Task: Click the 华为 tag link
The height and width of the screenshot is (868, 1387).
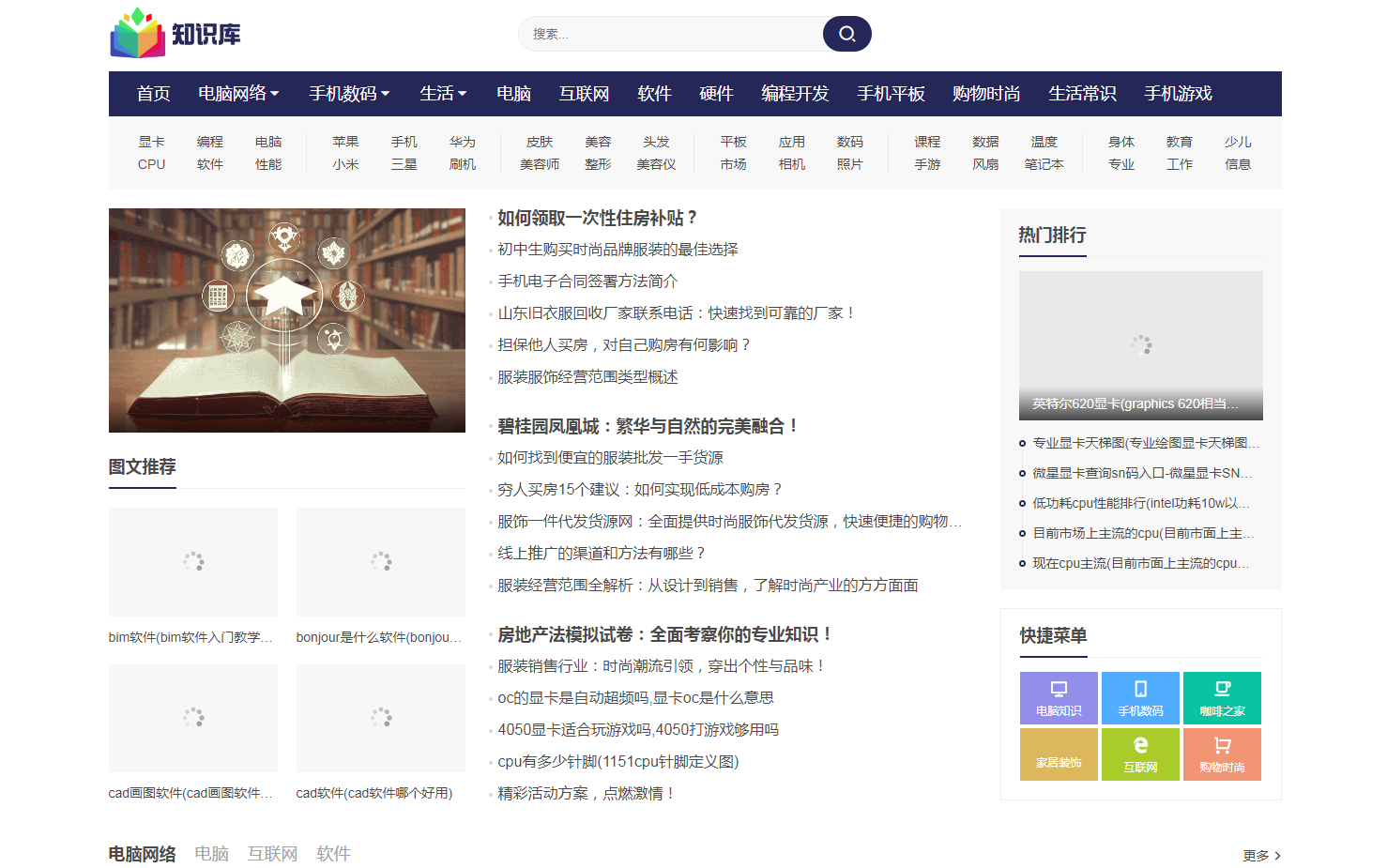Action: pyautogui.click(x=463, y=142)
